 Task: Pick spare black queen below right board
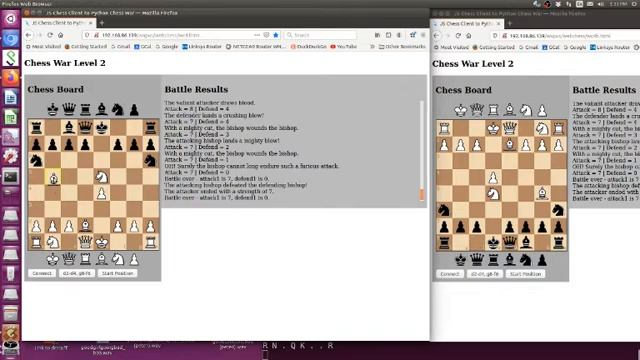click(x=477, y=260)
